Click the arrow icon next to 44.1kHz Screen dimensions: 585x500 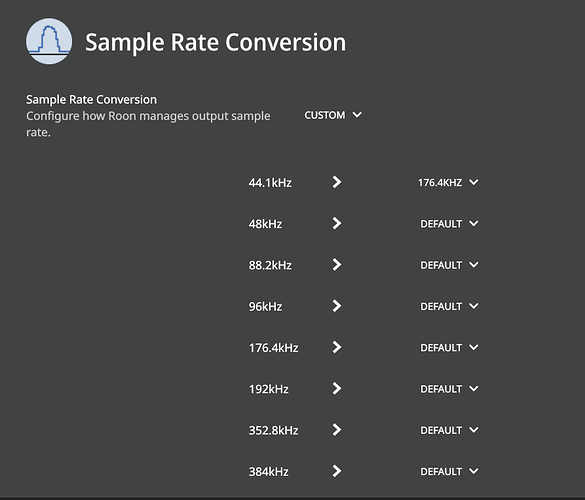337,182
